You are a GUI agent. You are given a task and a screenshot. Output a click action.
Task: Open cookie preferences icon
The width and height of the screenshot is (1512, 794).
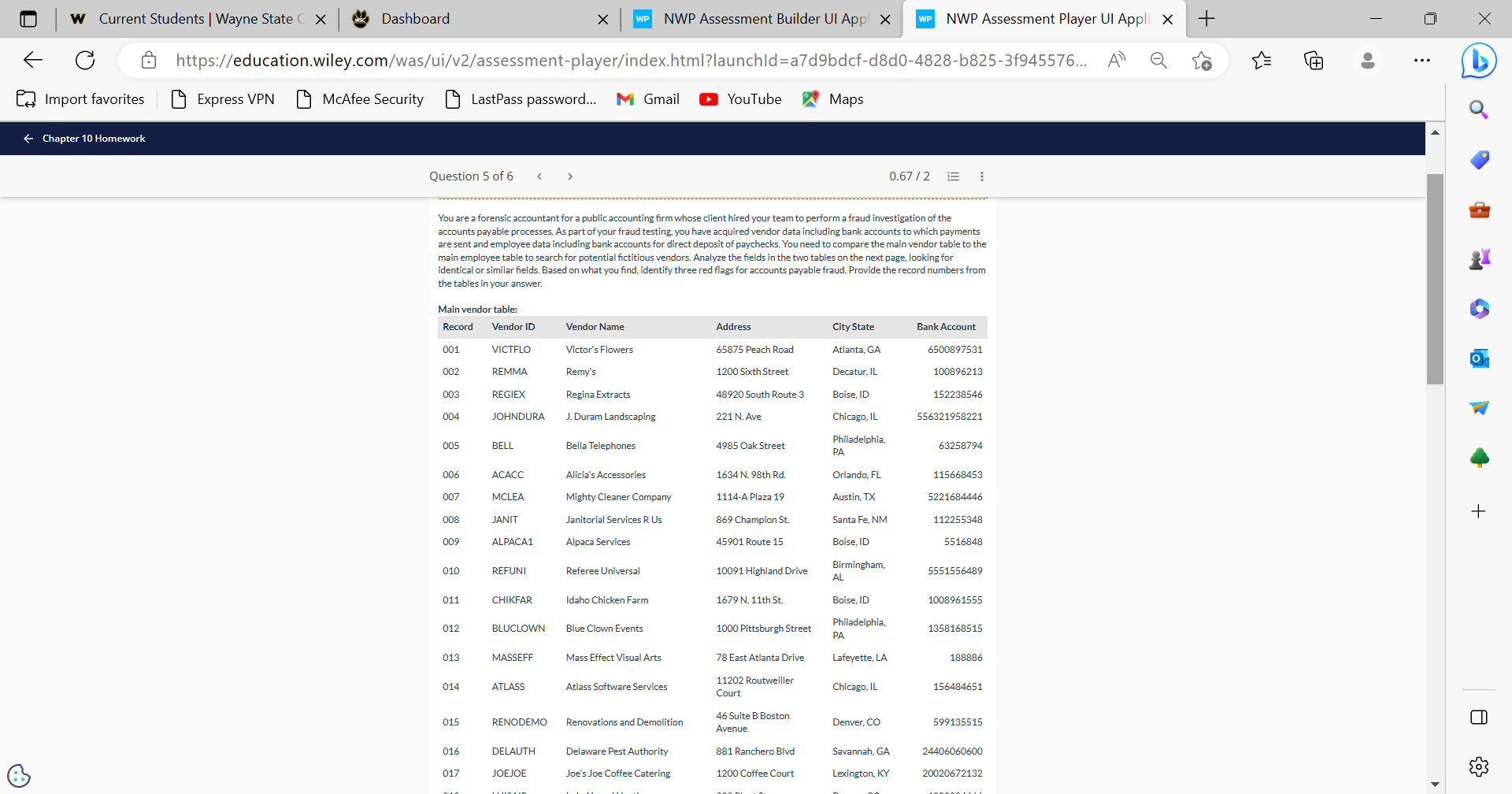coord(19,776)
